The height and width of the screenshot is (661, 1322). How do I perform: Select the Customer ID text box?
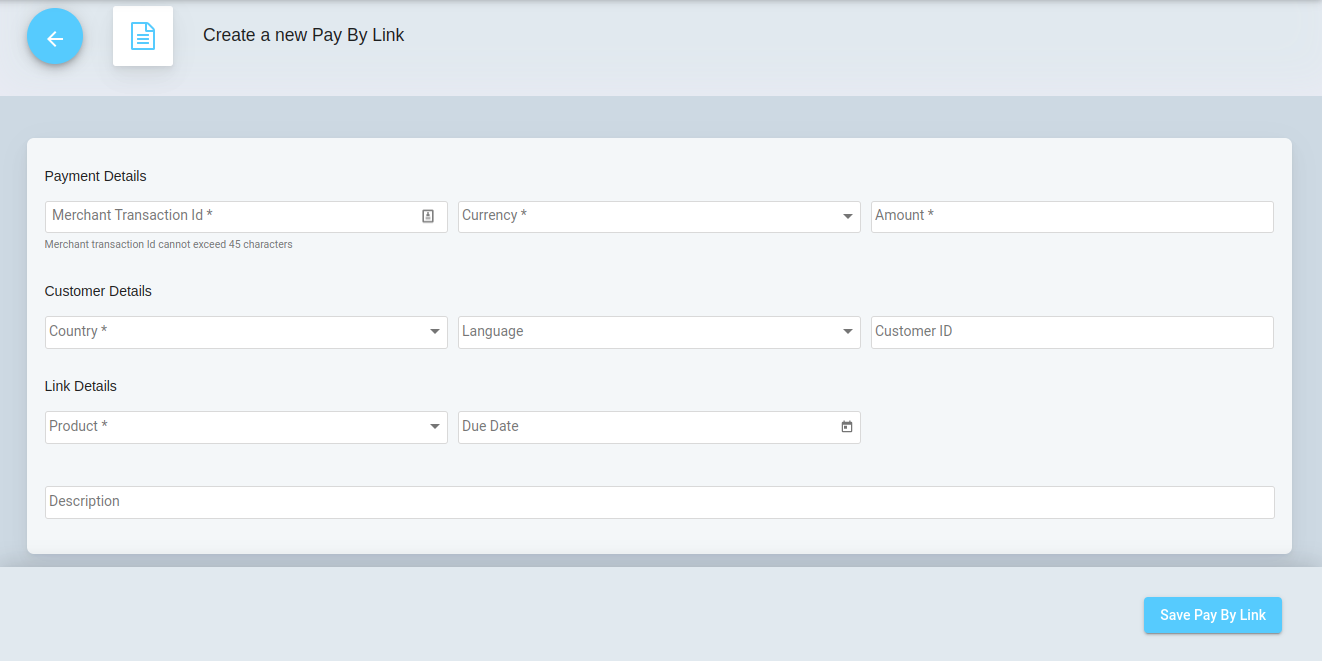(x=1071, y=332)
